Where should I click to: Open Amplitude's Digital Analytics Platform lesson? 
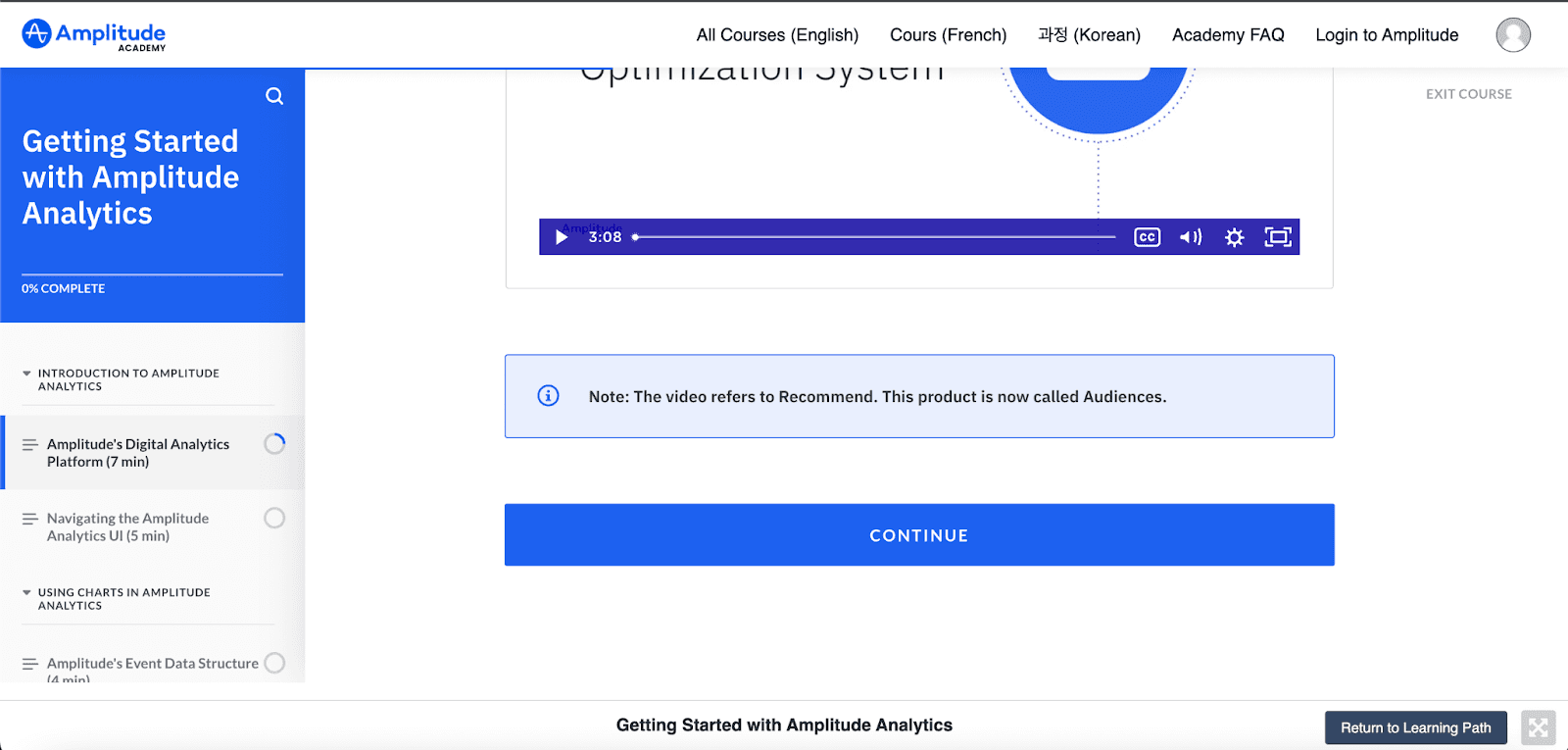click(x=153, y=453)
